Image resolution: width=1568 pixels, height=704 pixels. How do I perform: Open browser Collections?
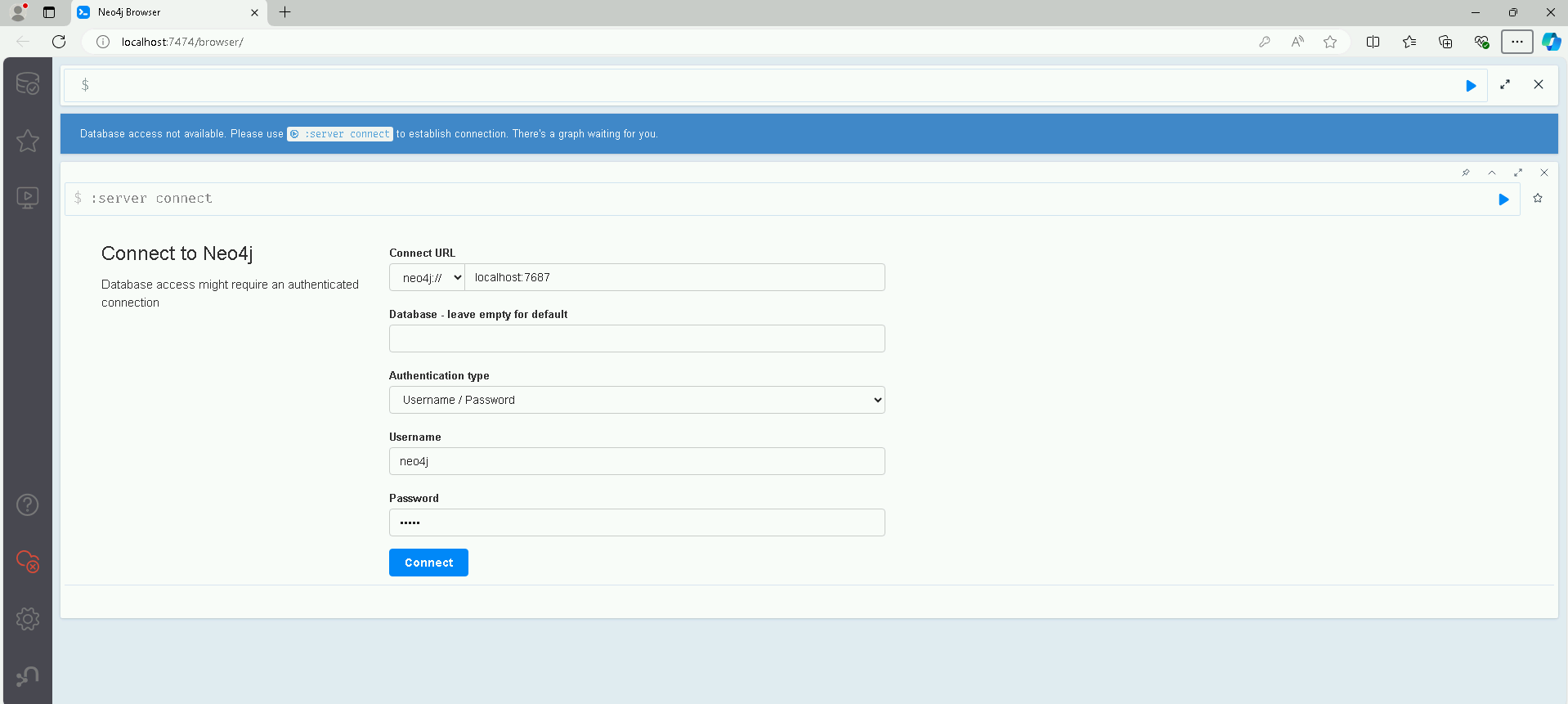coord(1445,42)
